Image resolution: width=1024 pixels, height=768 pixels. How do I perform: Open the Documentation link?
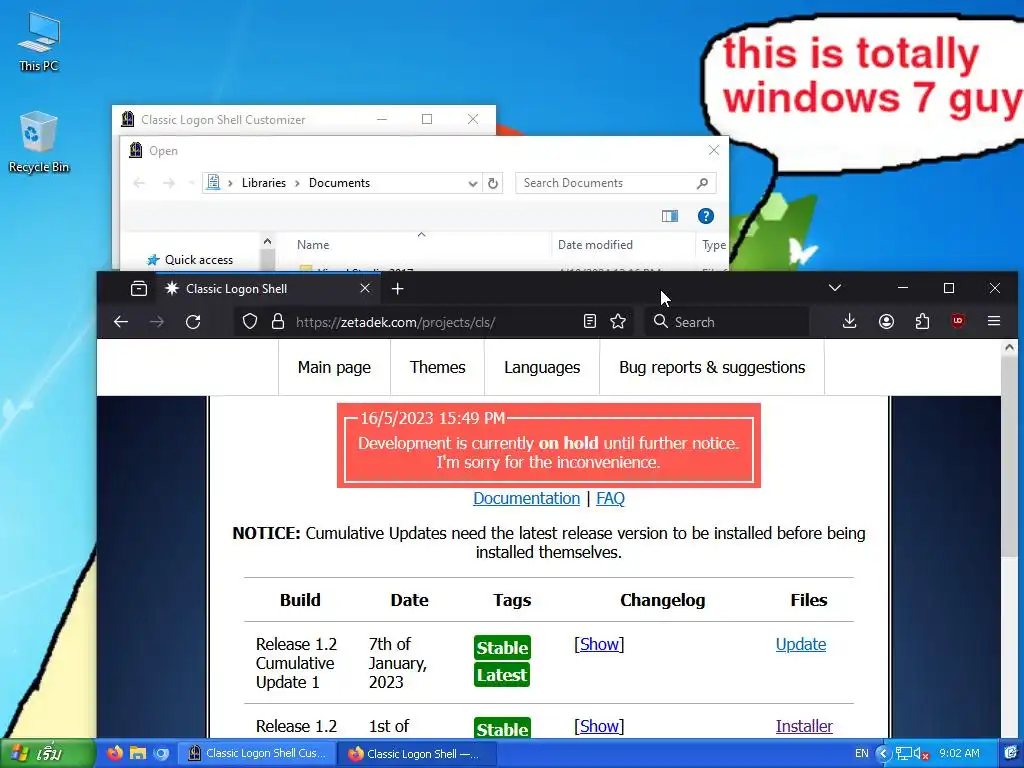coord(526,498)
